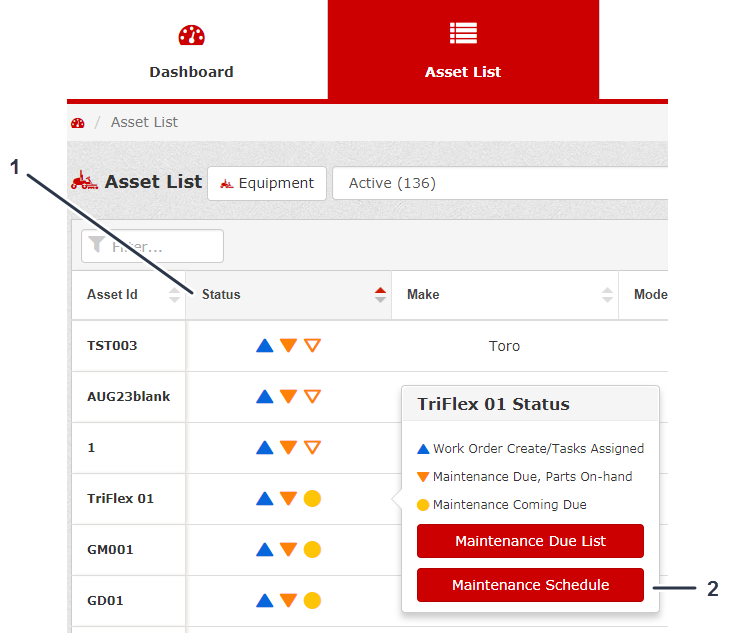Click the dashboard icon in the breadcrumb

coord(78,123)
